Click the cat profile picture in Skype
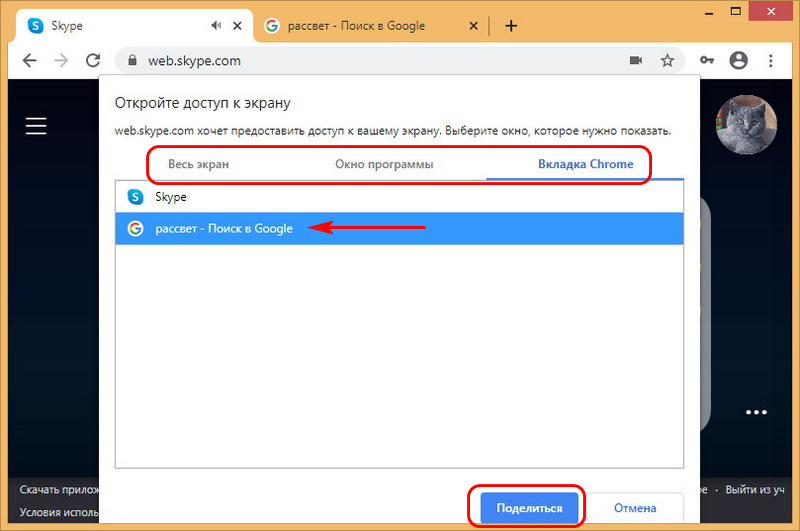 (x=746, y=124)
